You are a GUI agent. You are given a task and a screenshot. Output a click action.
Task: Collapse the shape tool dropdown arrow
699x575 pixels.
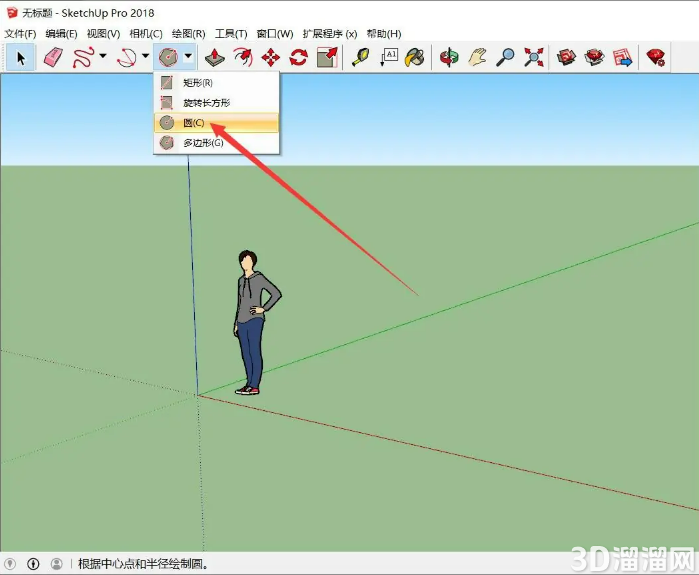point(188,56)
